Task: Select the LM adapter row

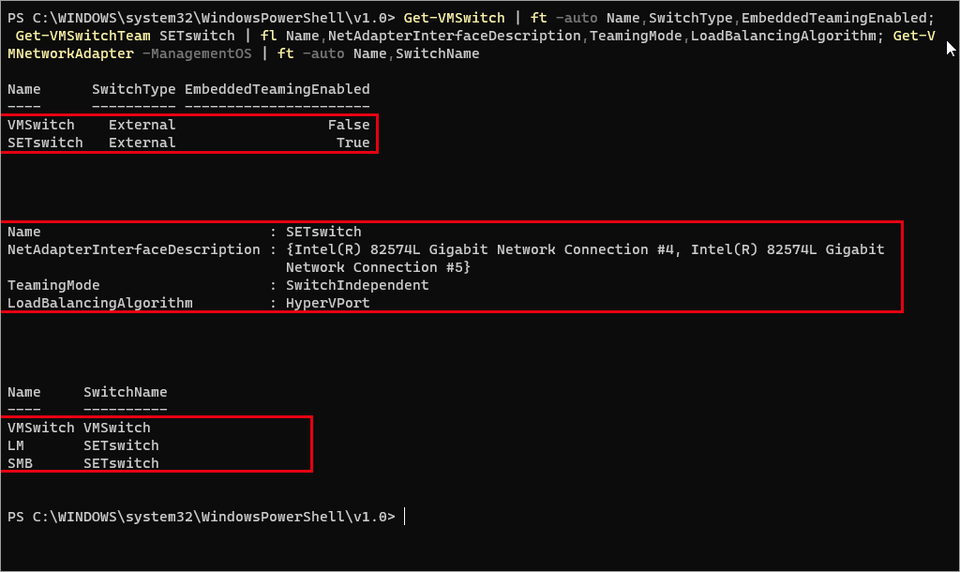Action: [x=83, y=446]
